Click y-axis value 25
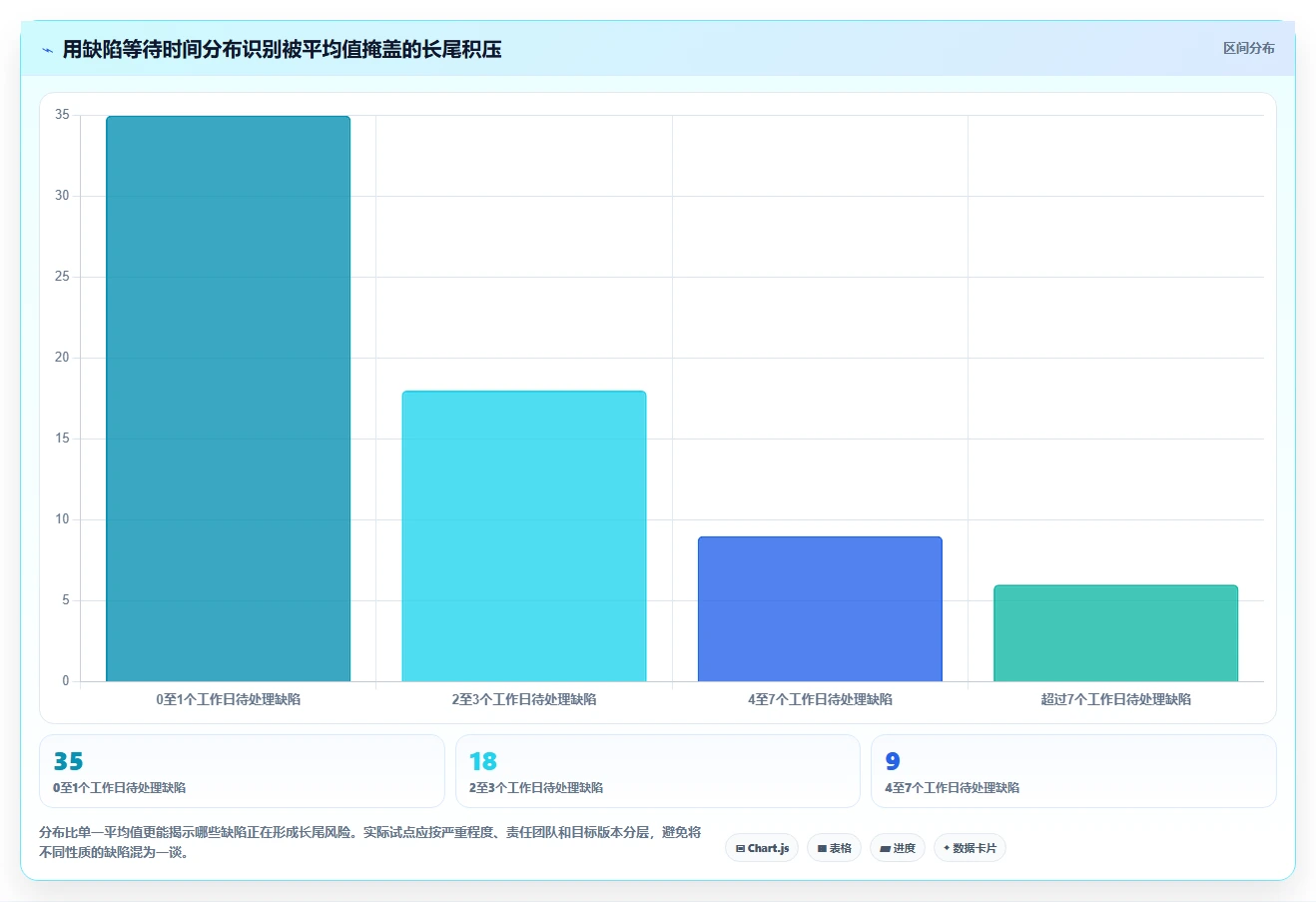Screen dimensions: 1316x902 (62, 277)
